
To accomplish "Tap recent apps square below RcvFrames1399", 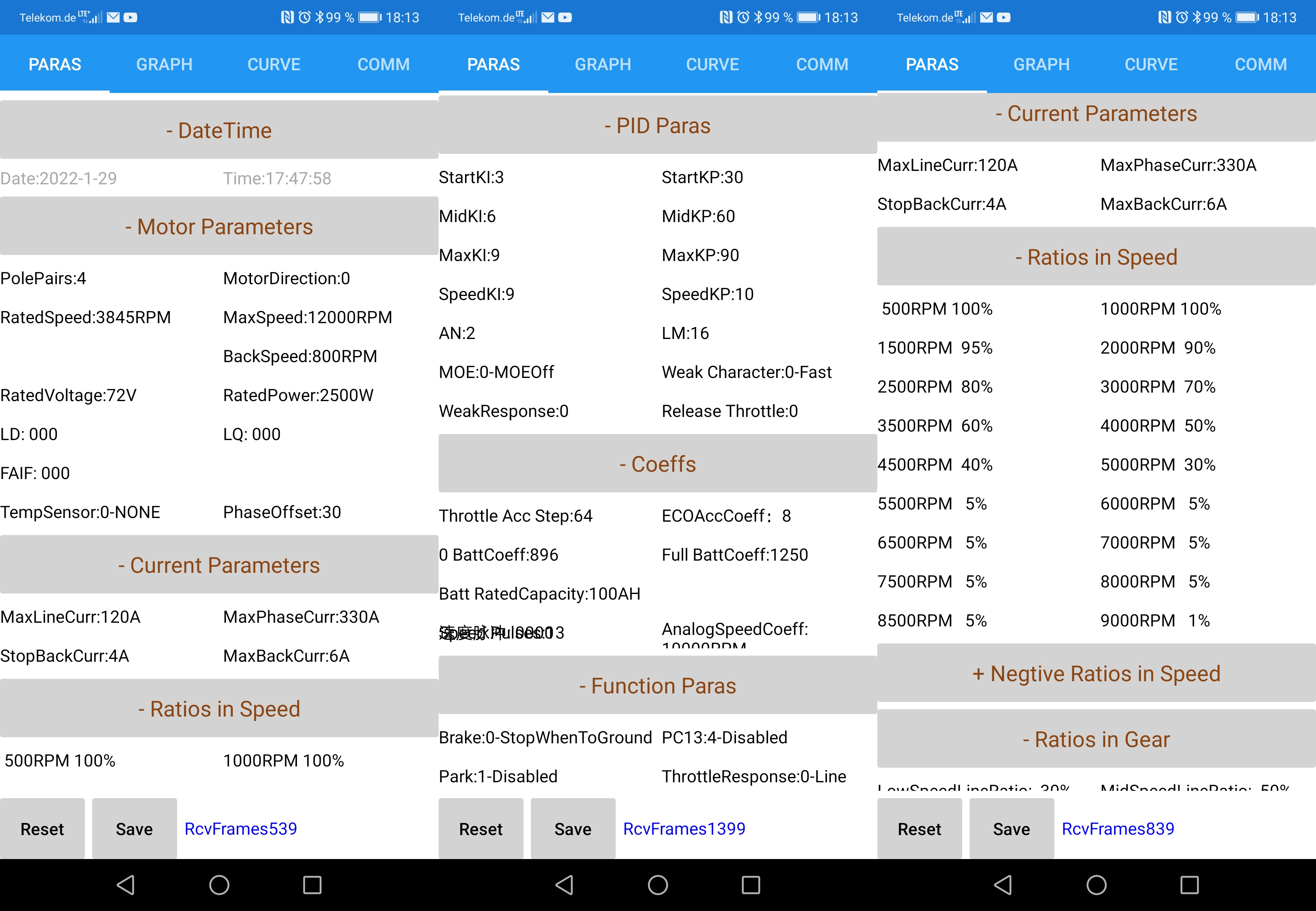I will click(751, 885).
